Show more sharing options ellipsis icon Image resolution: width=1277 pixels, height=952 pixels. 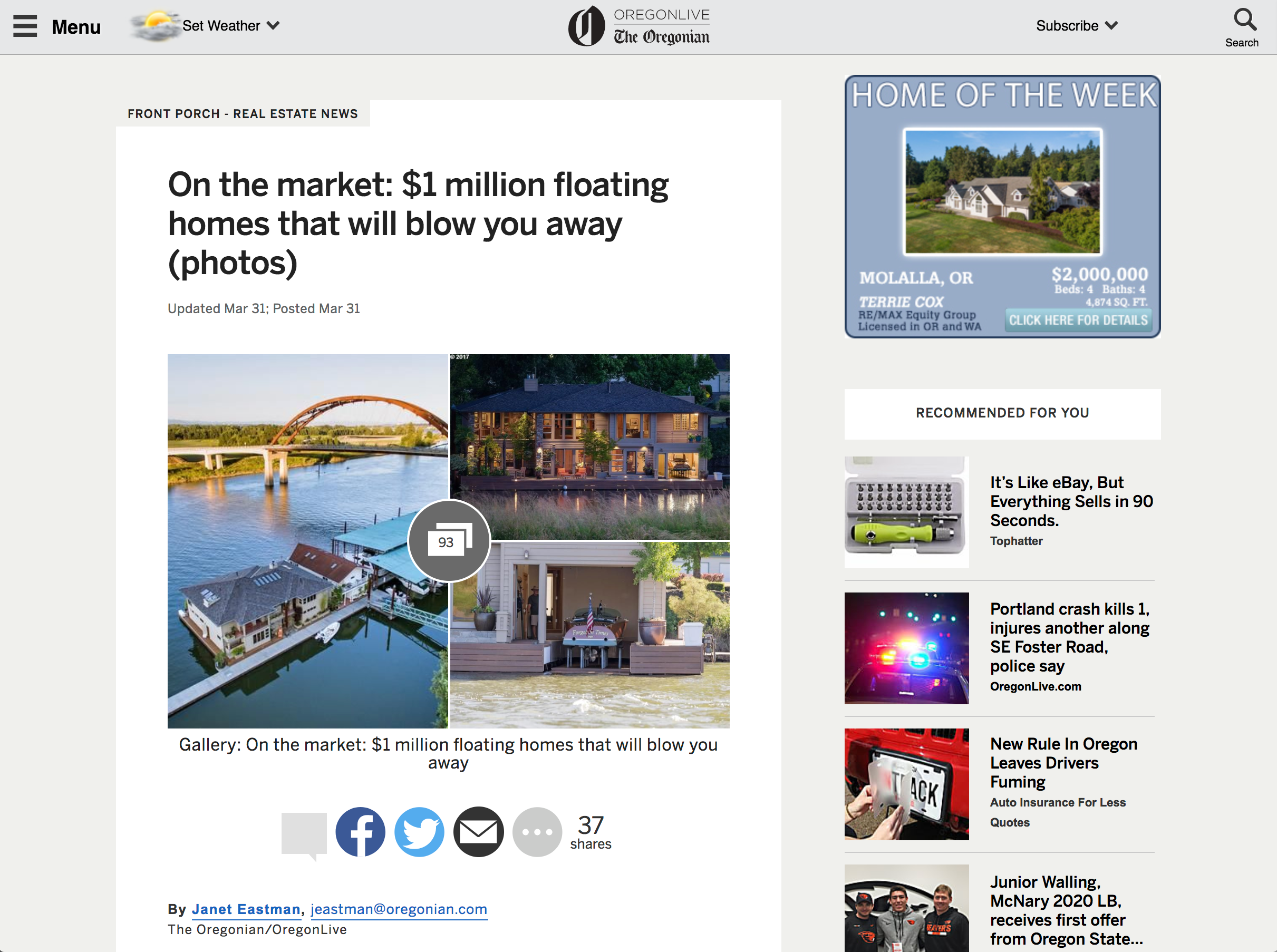click(x=537, y=832)
